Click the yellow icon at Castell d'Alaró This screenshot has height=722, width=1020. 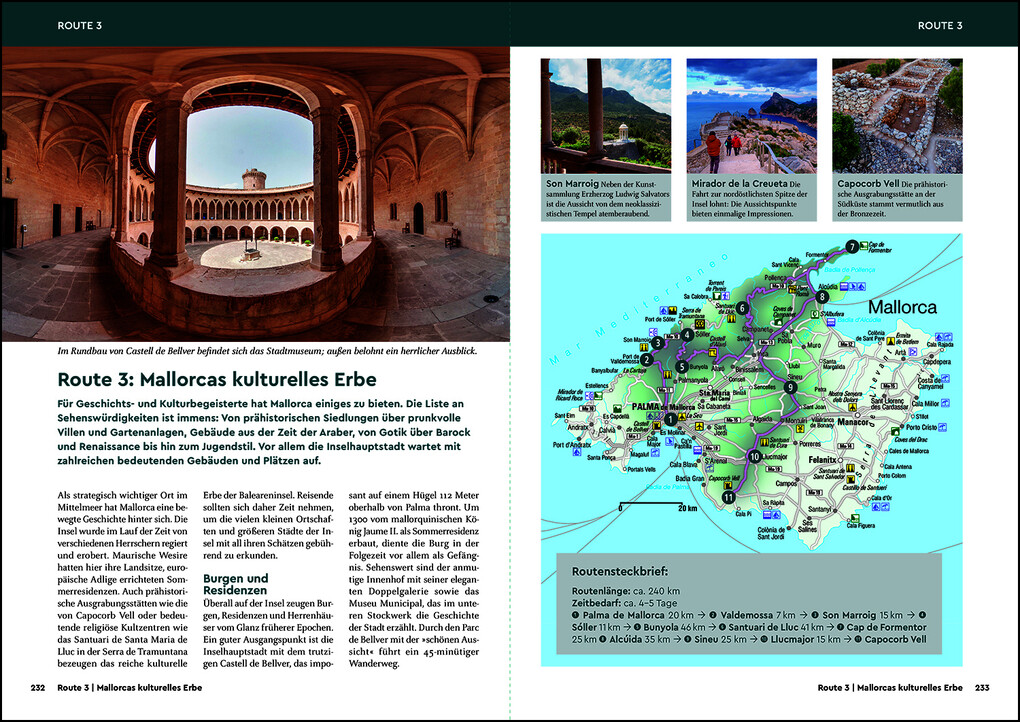click(712, 353)
